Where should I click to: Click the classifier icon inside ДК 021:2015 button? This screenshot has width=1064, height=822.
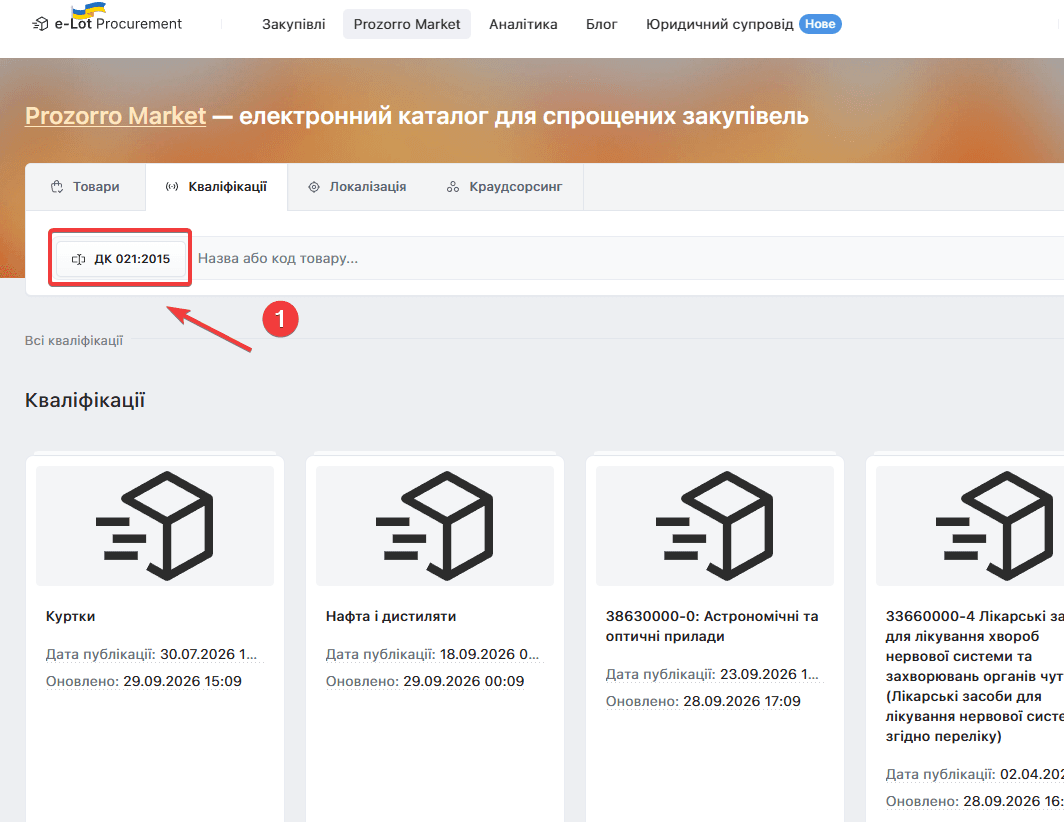pyautogui.click(x=79, y=259)
